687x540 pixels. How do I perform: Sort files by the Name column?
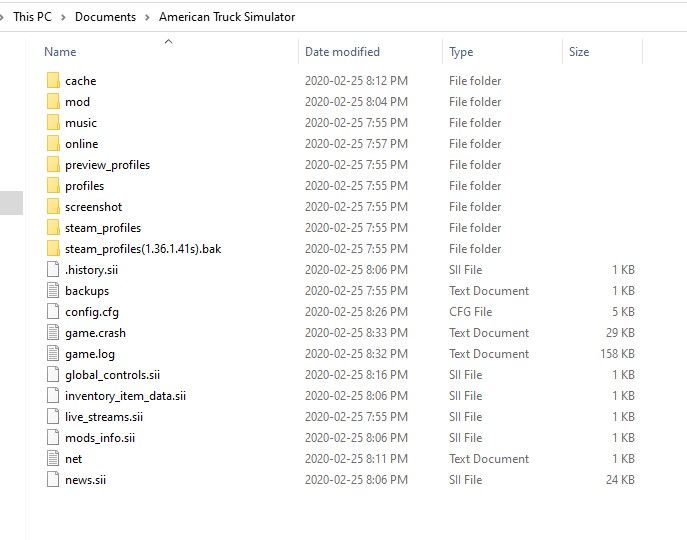click(60, 52)
